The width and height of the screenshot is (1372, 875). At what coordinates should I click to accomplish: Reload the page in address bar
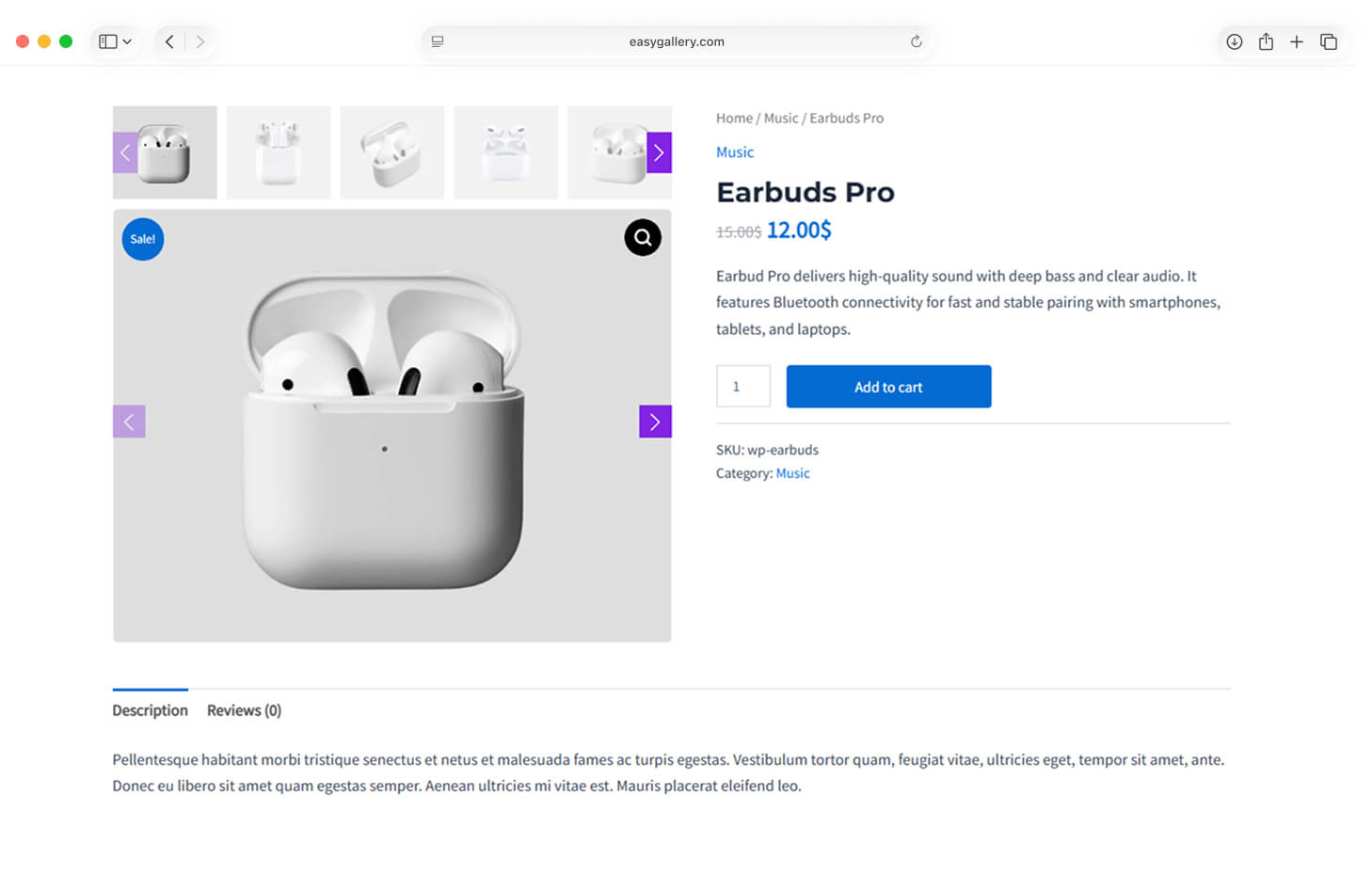pyautogui.click(x=916, y=41)
